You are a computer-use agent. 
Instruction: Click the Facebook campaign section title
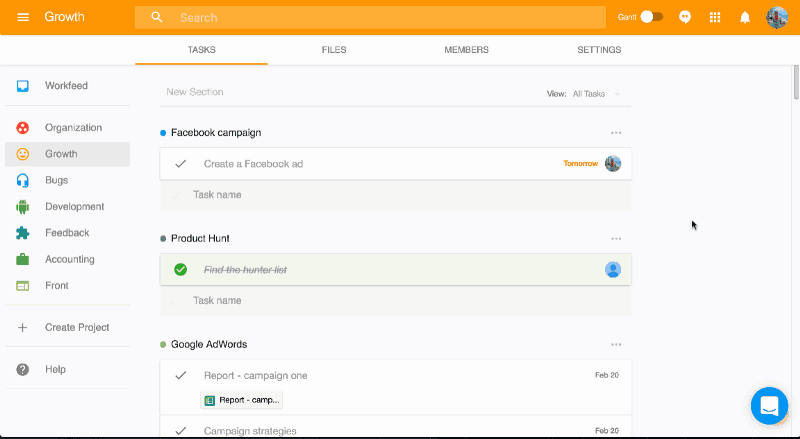click(216, 133)
